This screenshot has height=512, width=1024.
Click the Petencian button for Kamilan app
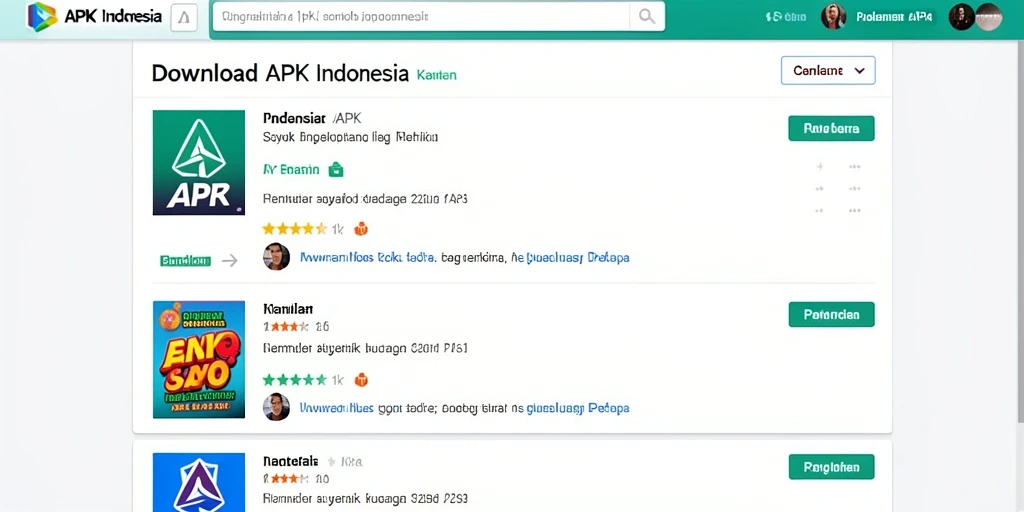tap(831, 314)
